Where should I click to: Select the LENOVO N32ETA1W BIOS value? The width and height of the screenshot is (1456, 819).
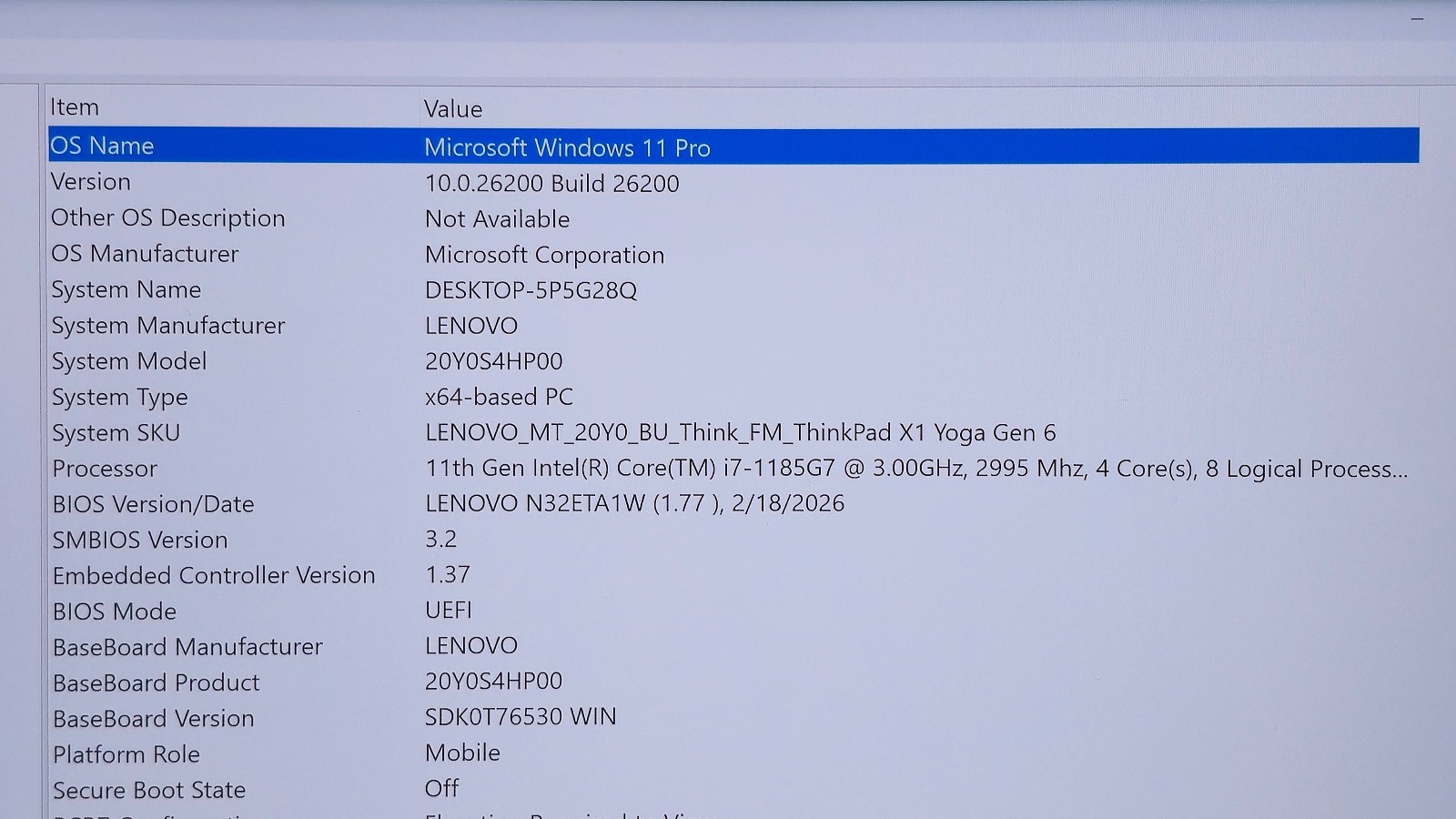(x=635, y=503)
